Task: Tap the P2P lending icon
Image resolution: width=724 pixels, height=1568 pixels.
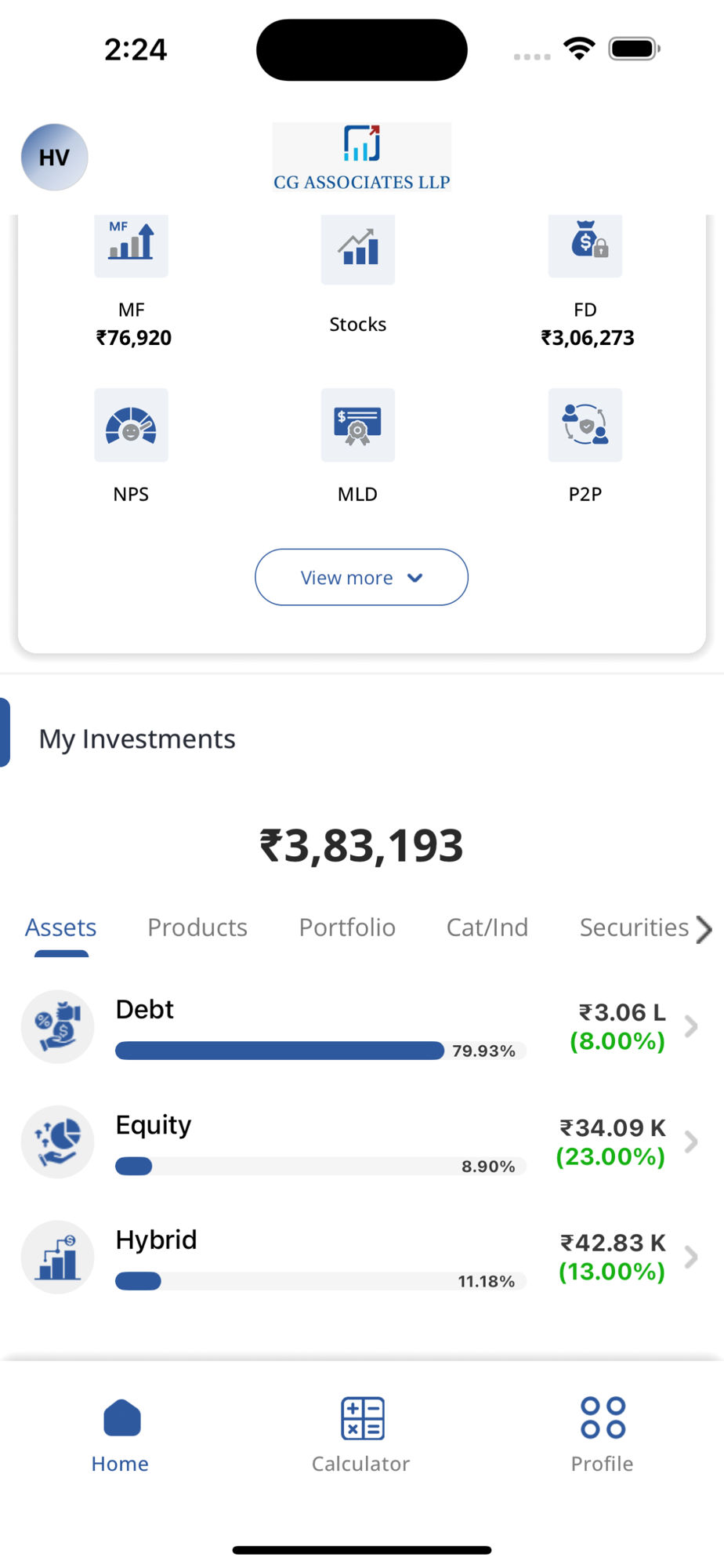Action: coord(585,426)
